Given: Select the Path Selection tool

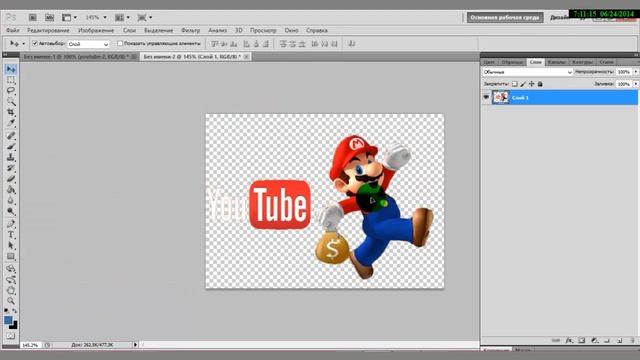Looking at the screenshot, I should (11, 245).
